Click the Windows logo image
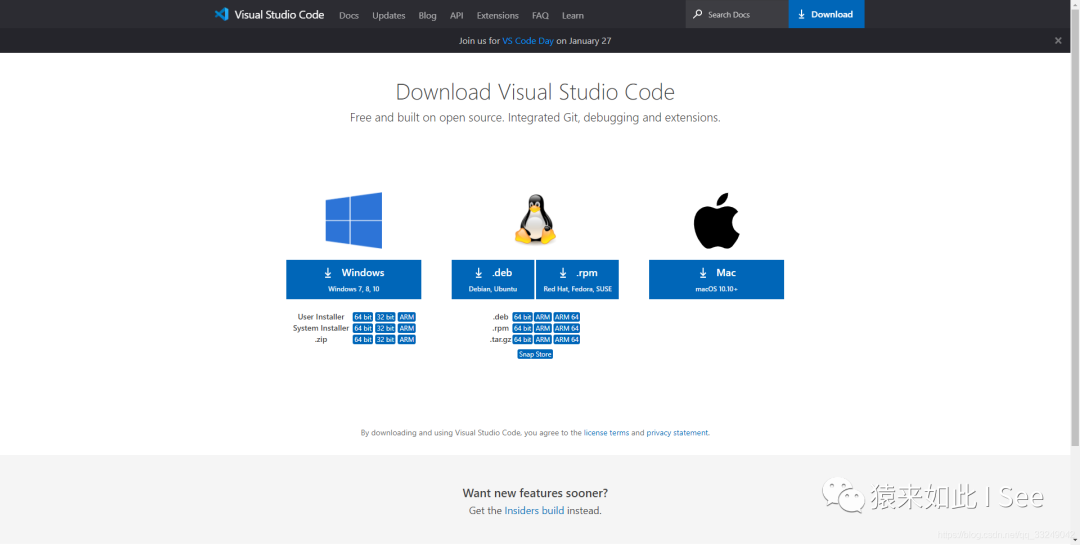 353,220
